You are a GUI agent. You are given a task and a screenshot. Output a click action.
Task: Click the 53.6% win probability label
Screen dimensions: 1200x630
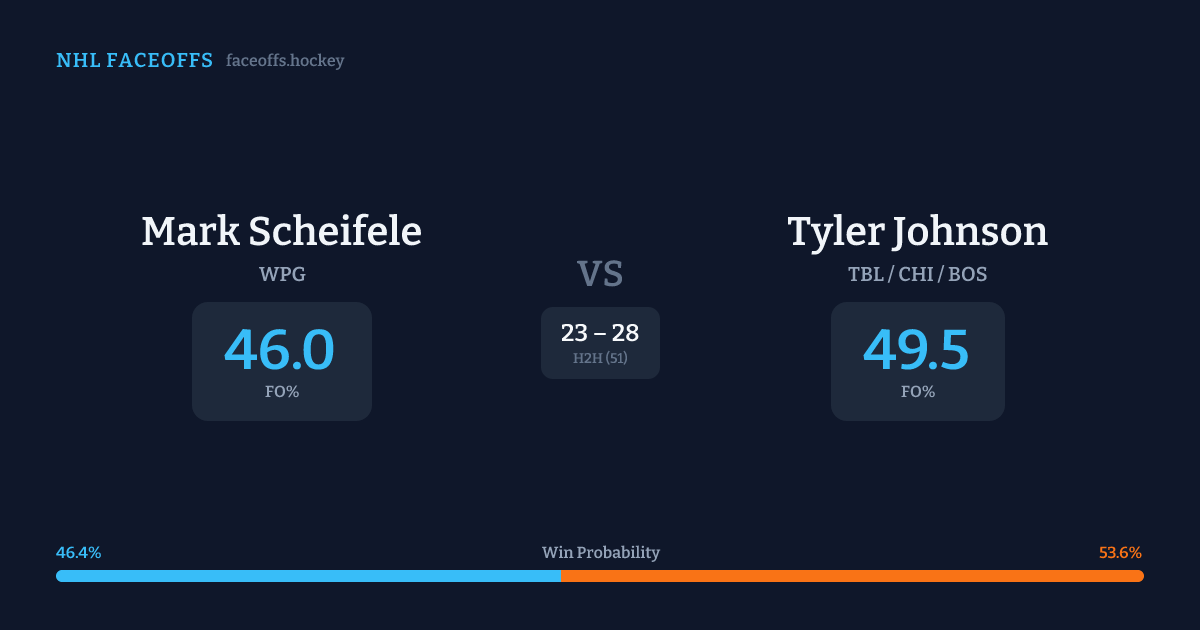1120,553
